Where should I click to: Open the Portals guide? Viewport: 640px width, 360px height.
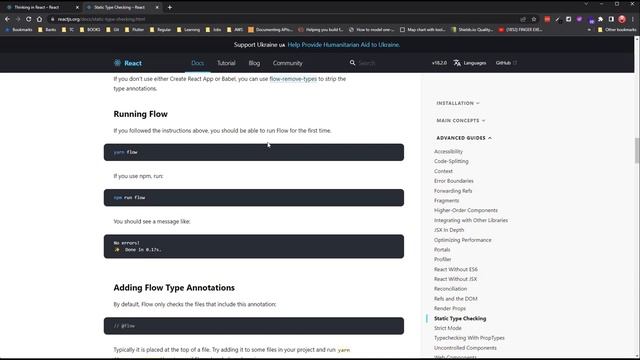(x=442, y=249)
